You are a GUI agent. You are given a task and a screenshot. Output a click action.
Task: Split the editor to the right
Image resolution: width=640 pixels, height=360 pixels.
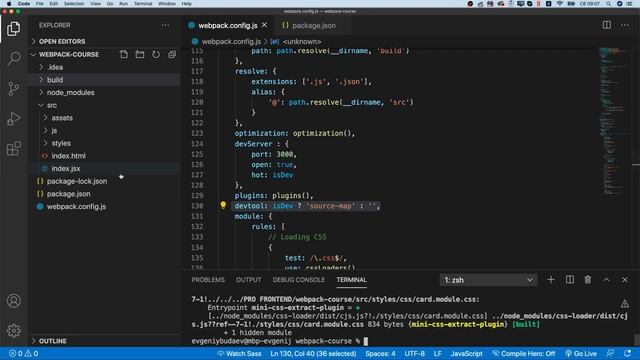pyautogui.click(x=607, y=25)
